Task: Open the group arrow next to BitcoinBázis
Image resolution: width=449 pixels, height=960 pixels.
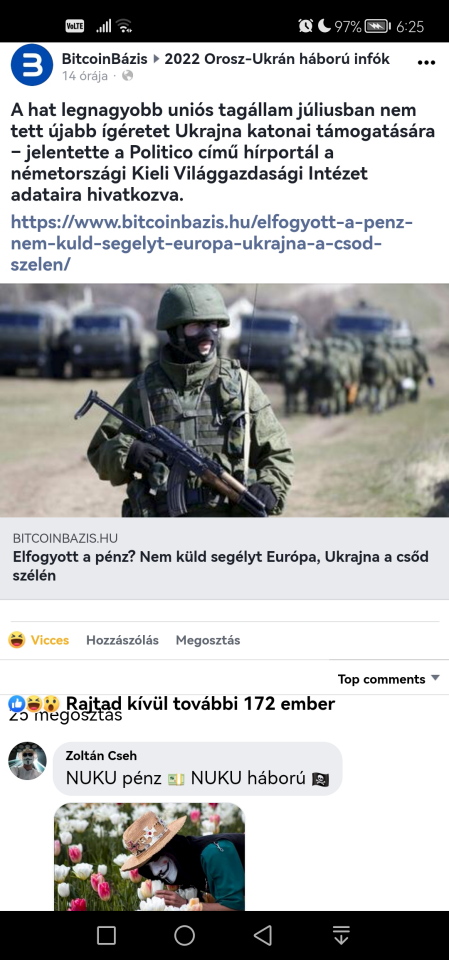Action: pyautogui.click(x=156, y=59)
